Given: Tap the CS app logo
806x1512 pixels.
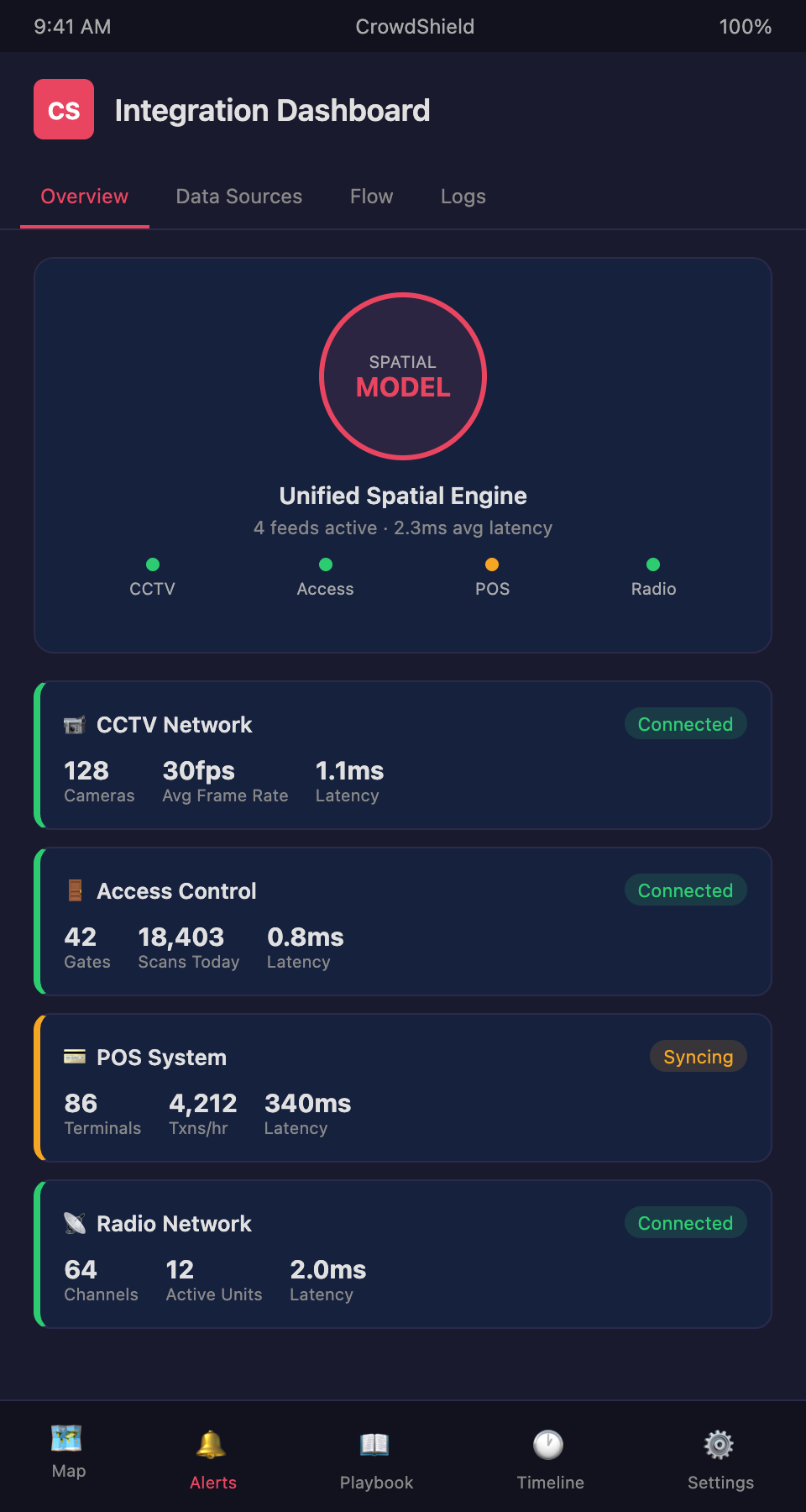Looking at the screenshot, I should point(64,109).
